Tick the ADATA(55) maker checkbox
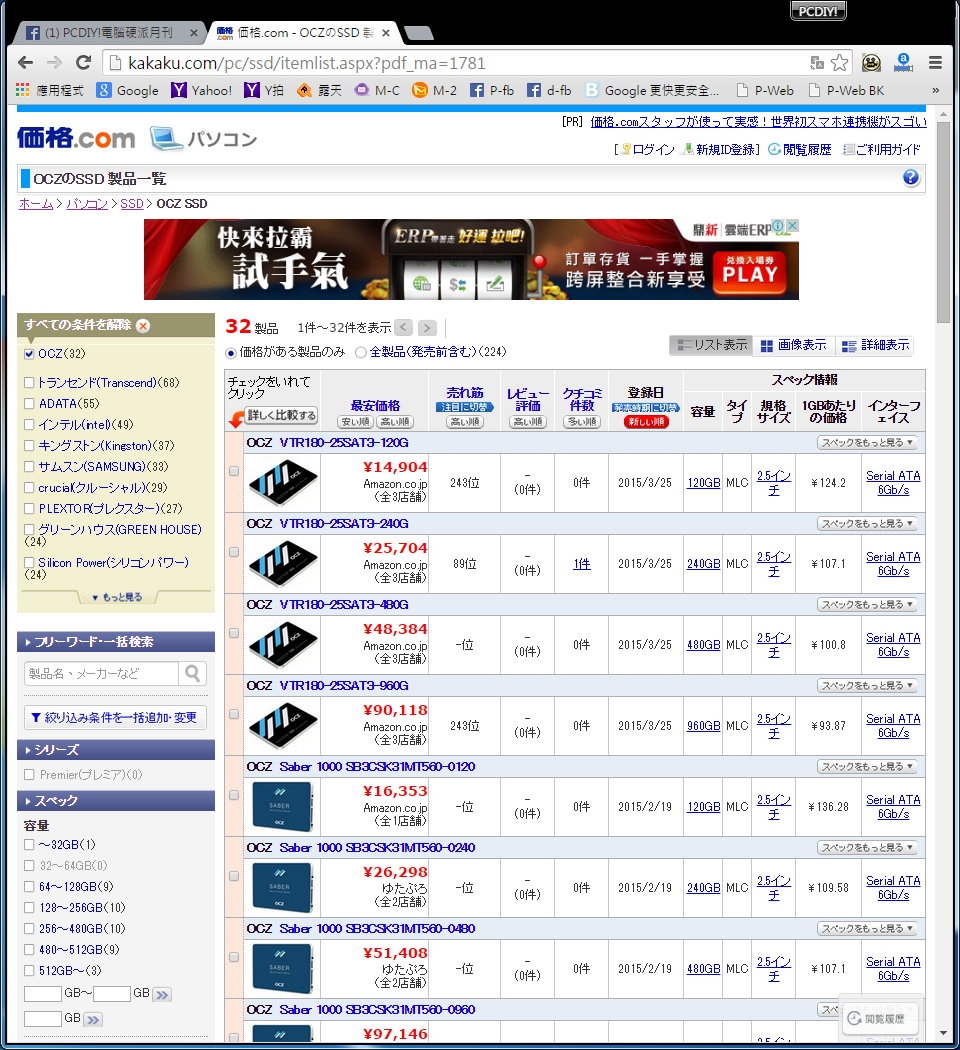Viewport: 960px width, 1050px height. tap(29, 403)
